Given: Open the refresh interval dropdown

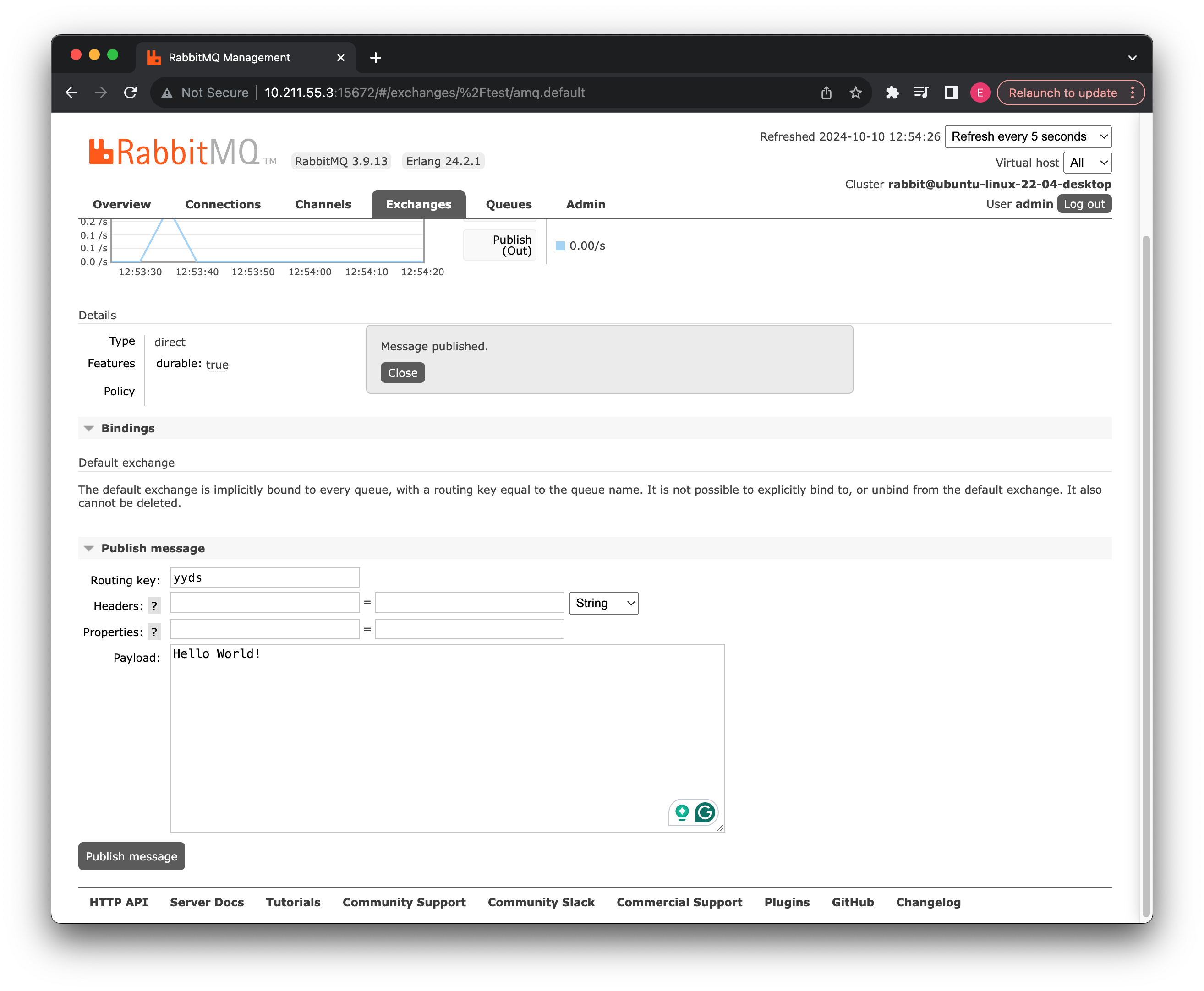Looking at the screenshot, I should click(1028, 136).
